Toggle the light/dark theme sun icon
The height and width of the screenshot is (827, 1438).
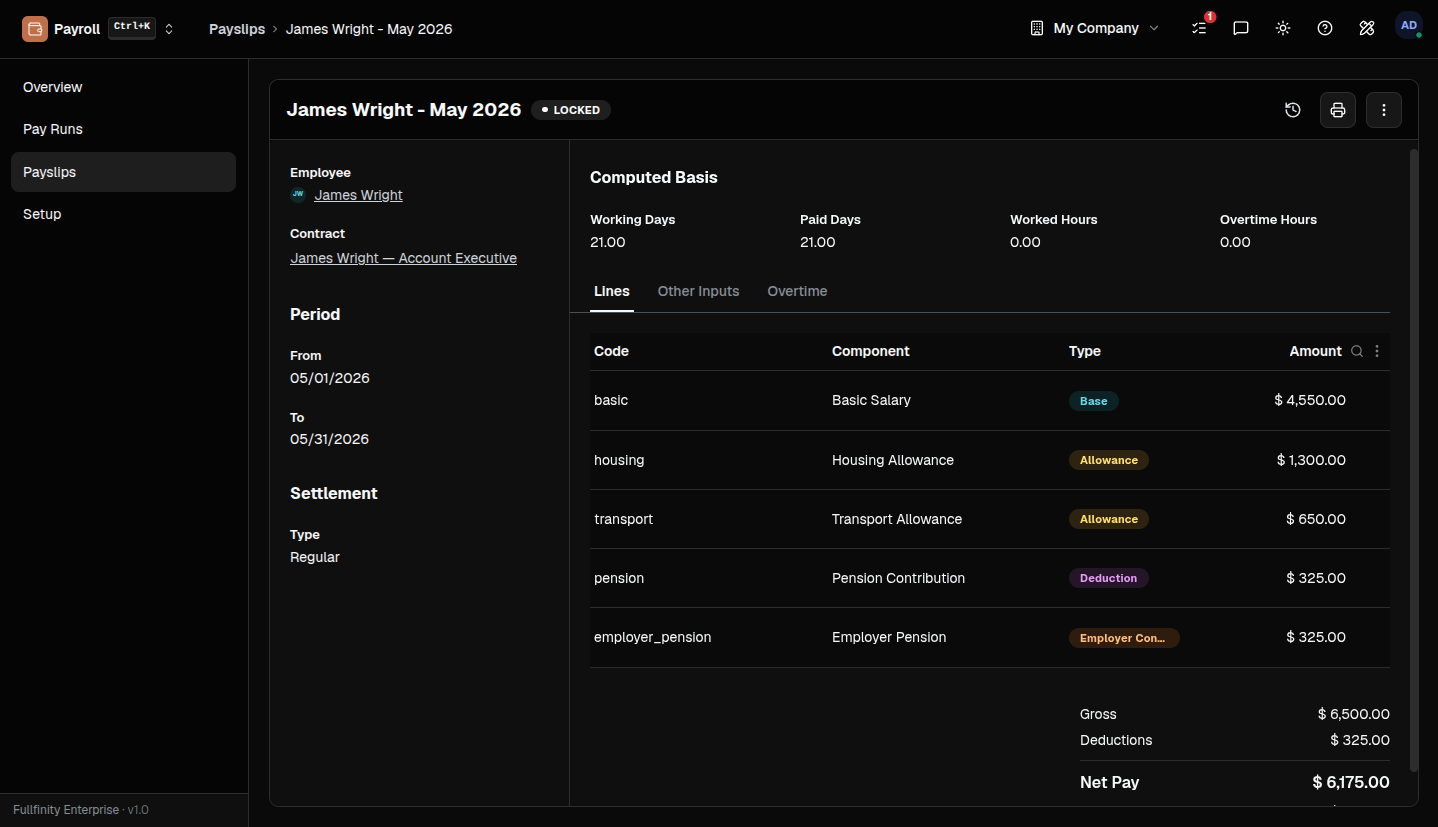(1283, 28)
